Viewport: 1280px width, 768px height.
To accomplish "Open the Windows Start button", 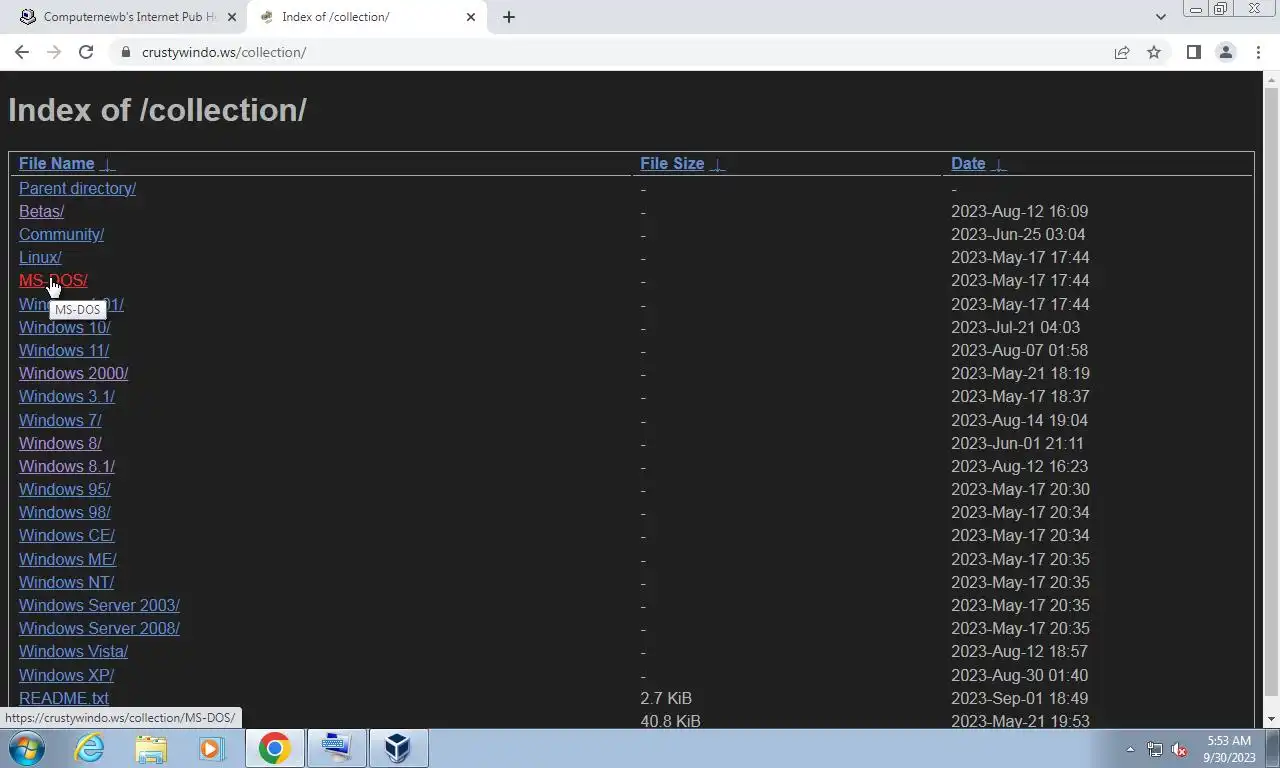I will pos(27,748).
